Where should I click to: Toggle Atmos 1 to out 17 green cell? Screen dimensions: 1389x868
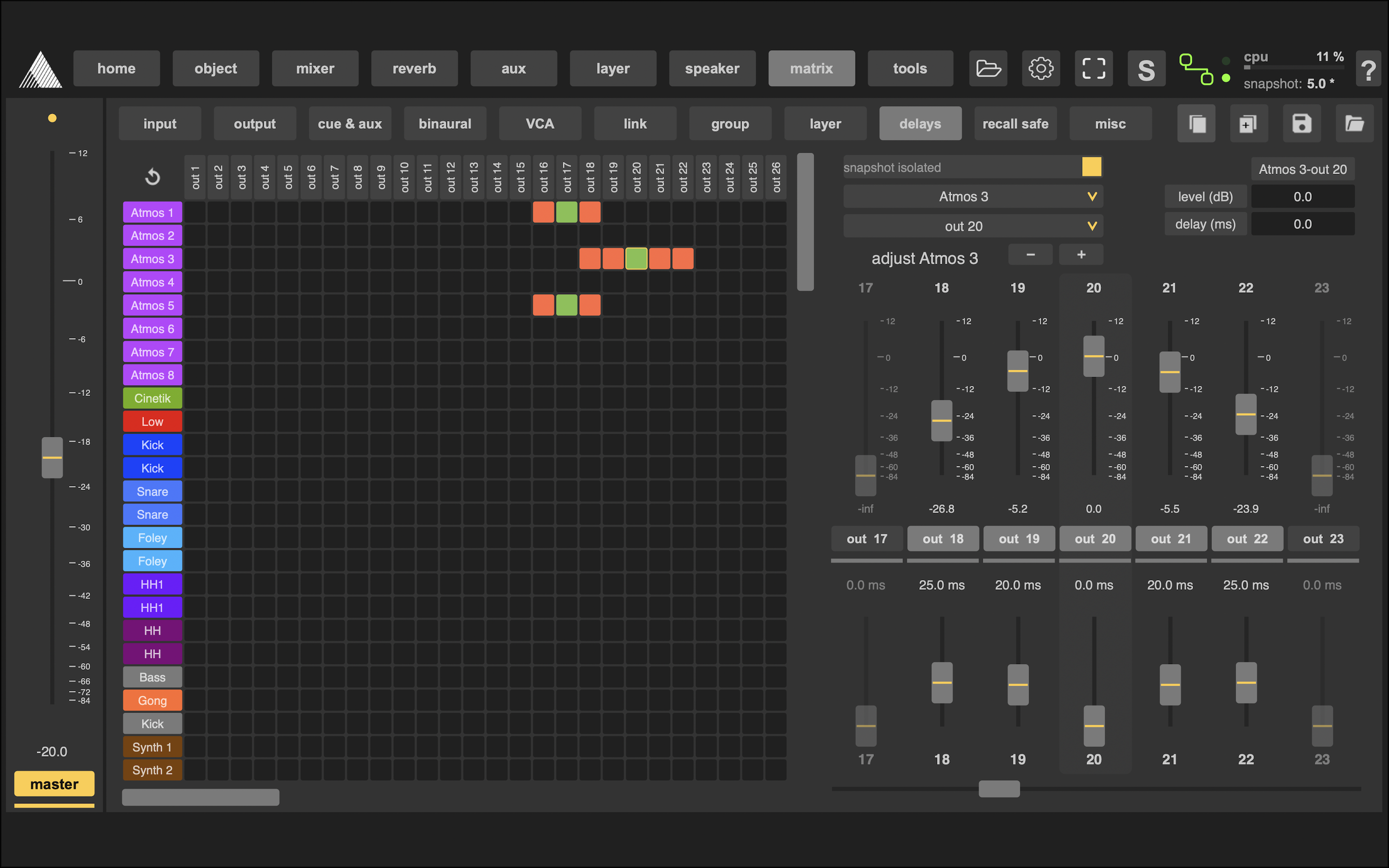tap(567, 212)
